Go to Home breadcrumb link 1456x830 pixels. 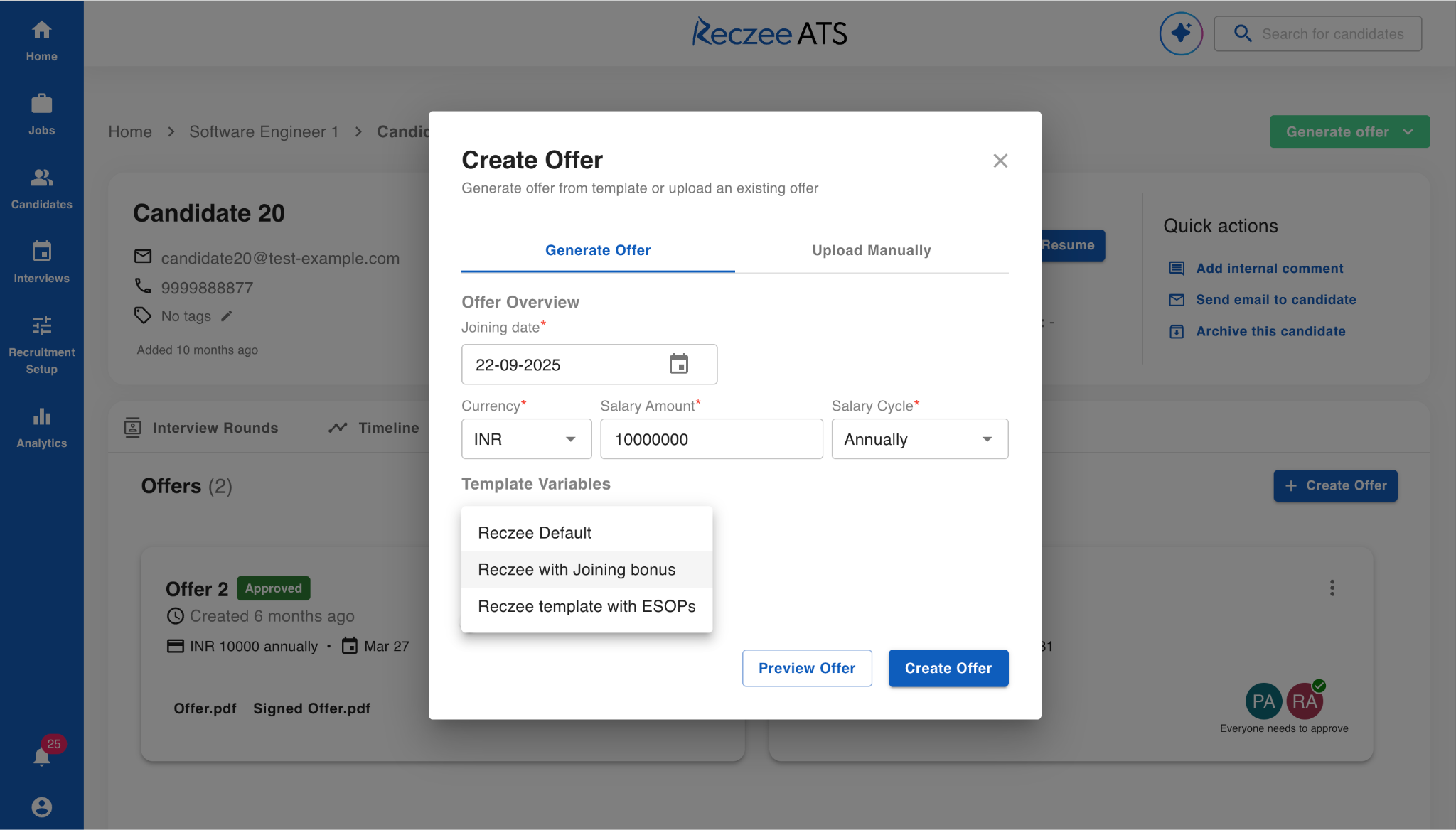130,131
